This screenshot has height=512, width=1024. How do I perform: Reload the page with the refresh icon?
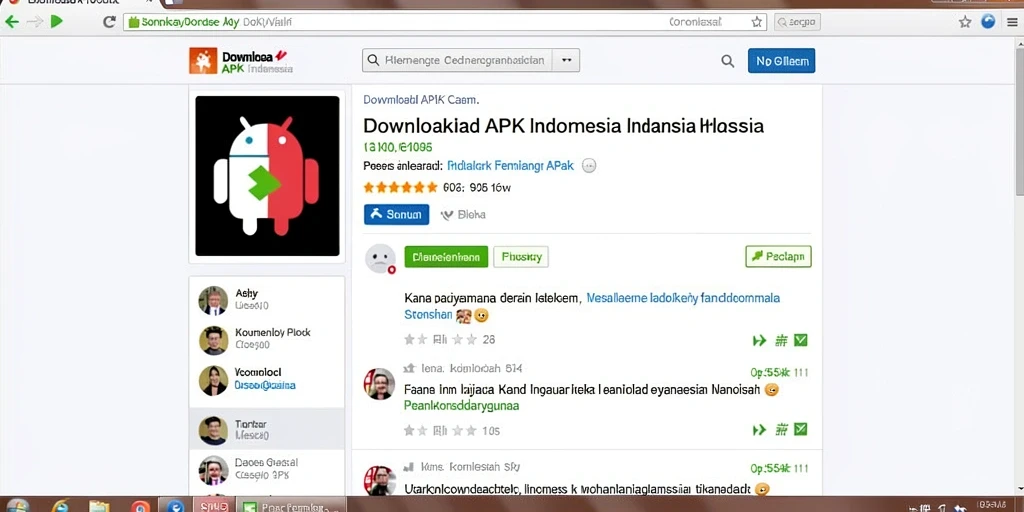pyautogui.click(x=109, y=22)
